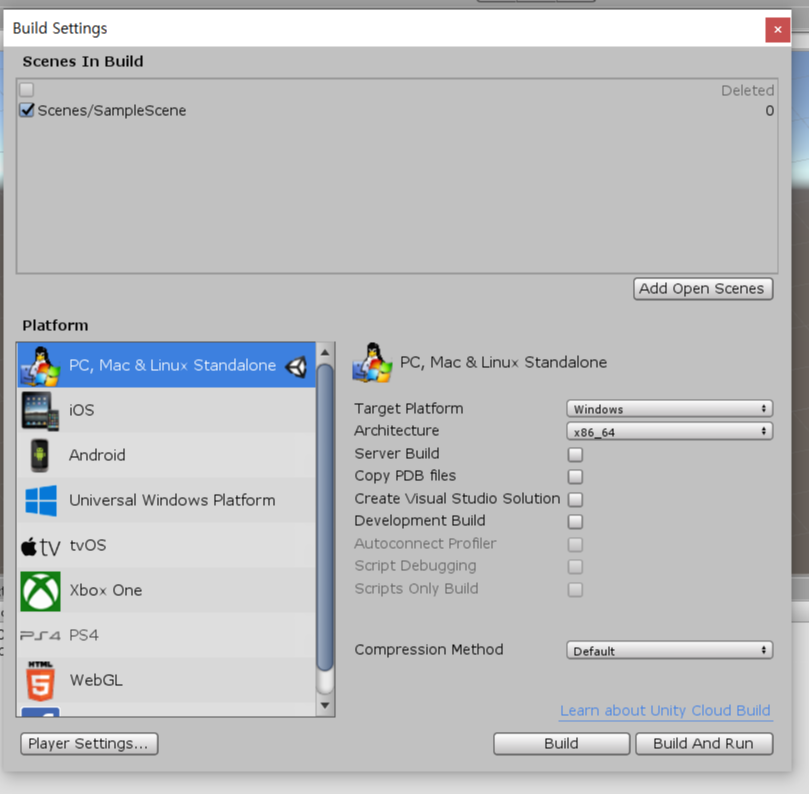Screen dimensions: 809x794
Task: Open the Compression Method dropdown
Action: (x=669, y=650)
